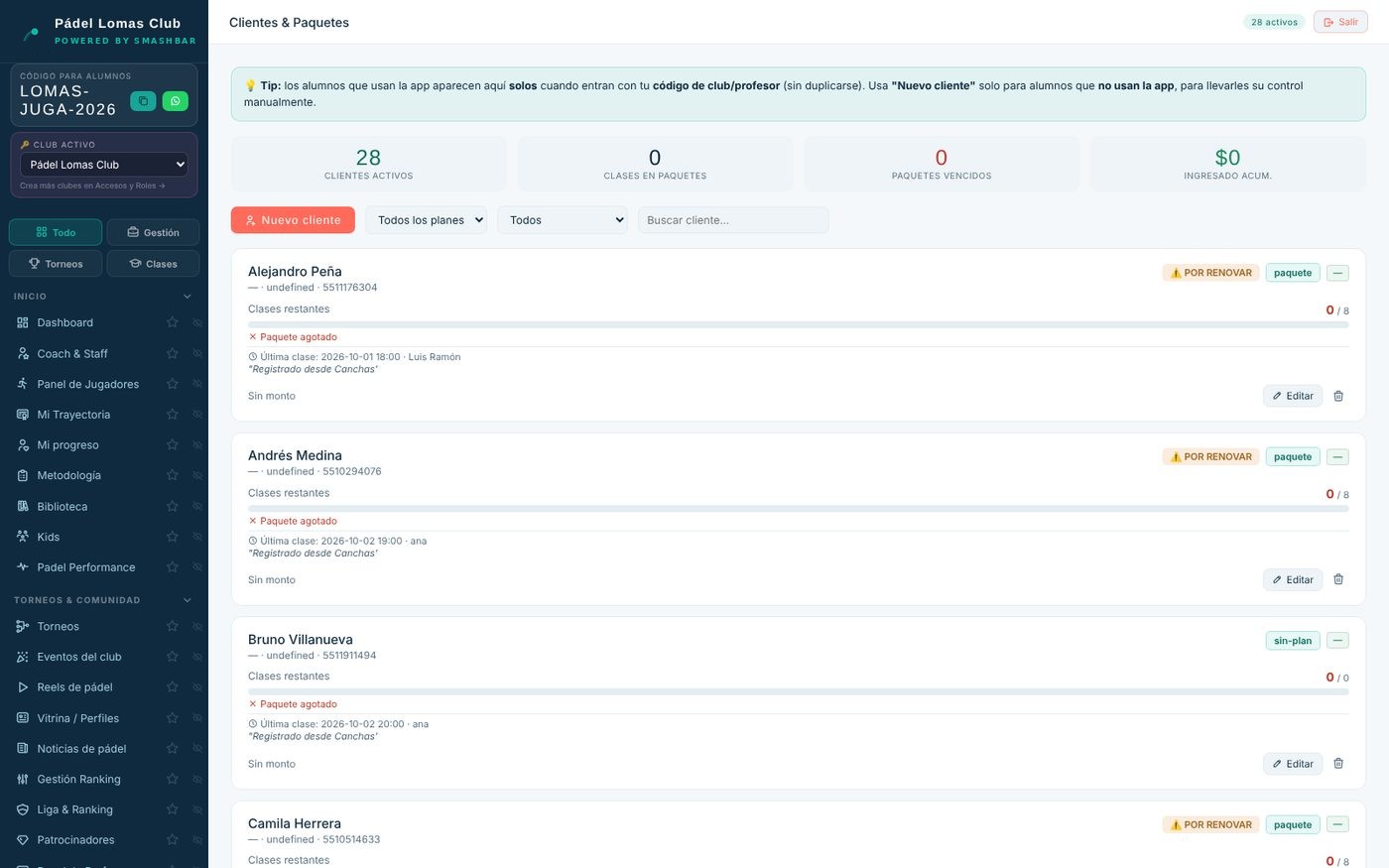Delete Alejandro Peña client with trash icon
Screen dimensions: 1389x868
point(1338,396)
